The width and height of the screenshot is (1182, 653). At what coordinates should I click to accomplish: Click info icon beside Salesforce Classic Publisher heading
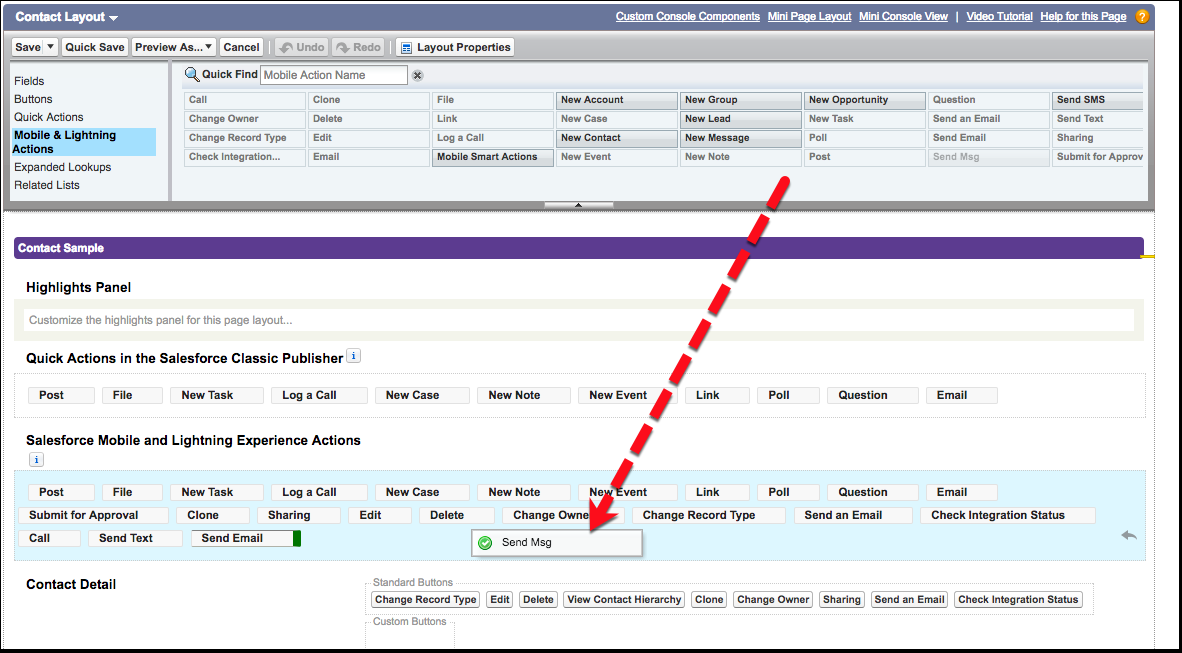click(353, 356)
